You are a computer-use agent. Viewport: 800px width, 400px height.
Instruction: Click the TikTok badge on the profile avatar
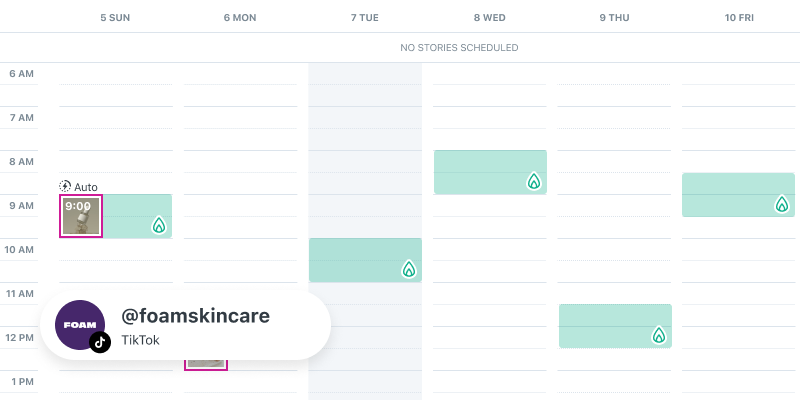coord(99,342)
